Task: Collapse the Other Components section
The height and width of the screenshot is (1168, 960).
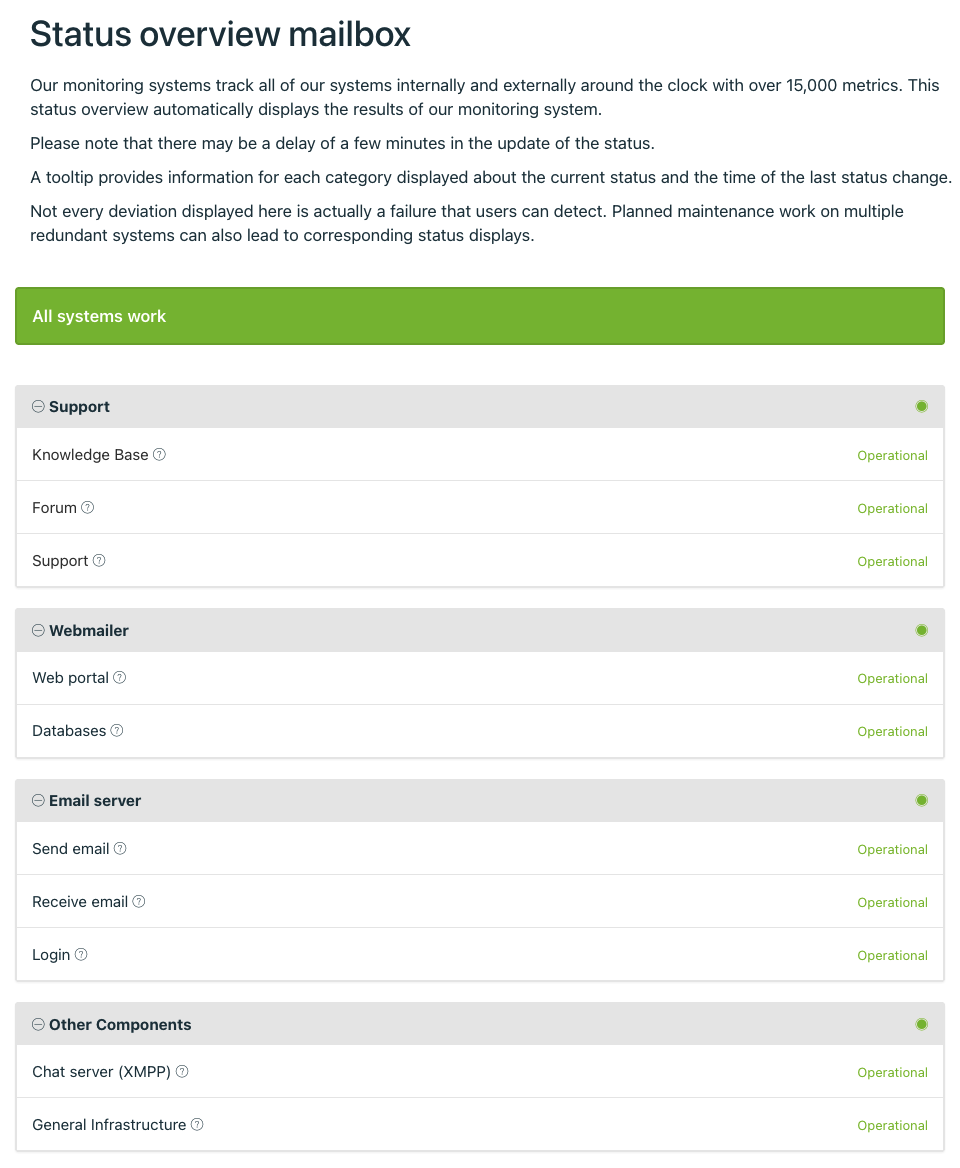Action: (38, 1025)
